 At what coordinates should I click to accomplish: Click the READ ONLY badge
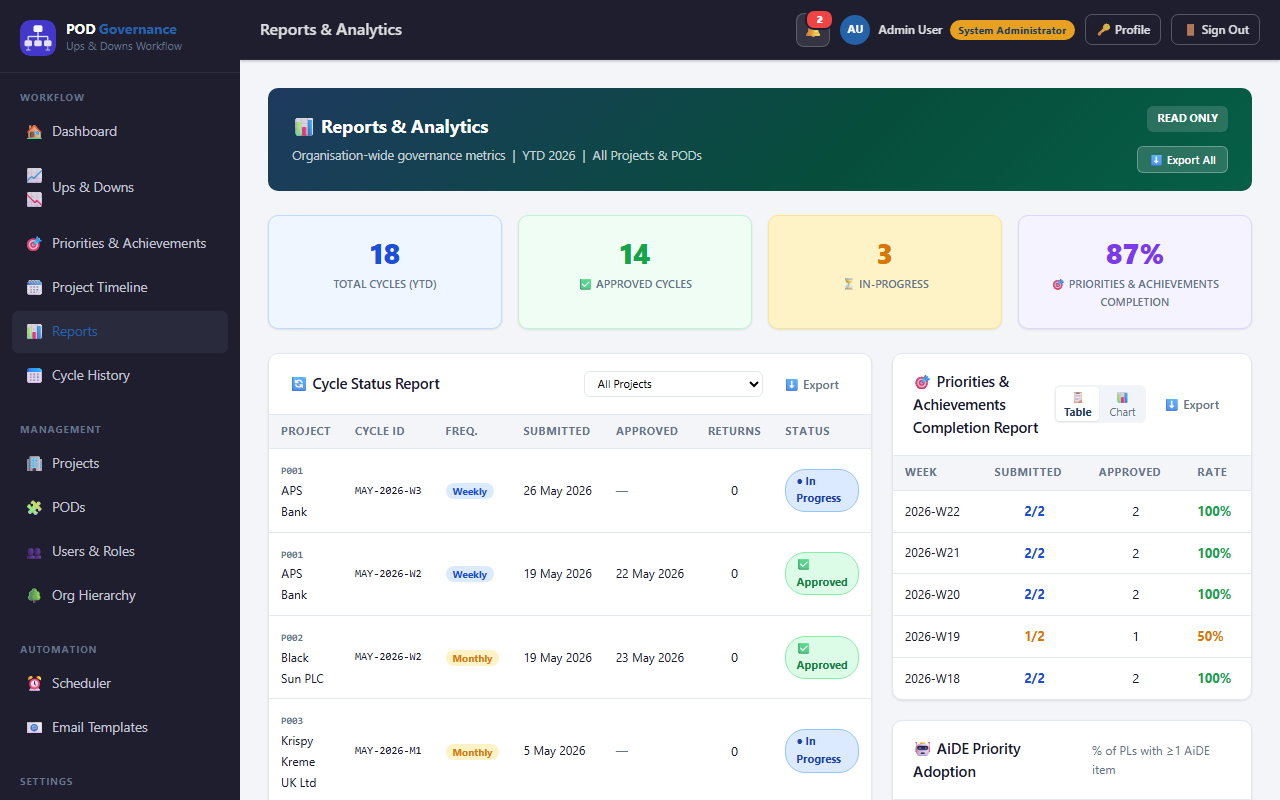coord(1187,118)
